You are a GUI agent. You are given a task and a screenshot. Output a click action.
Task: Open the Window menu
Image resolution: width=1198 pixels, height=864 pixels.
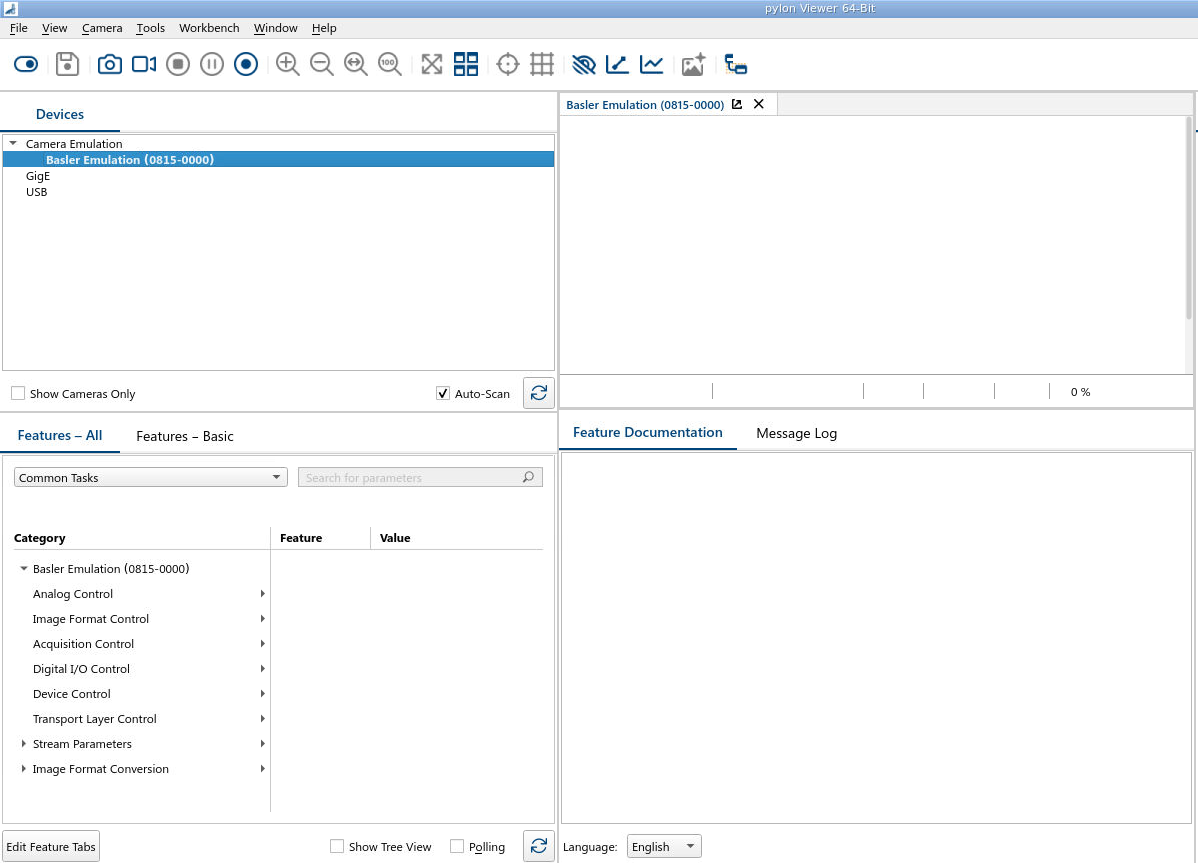tap(275, 28)
